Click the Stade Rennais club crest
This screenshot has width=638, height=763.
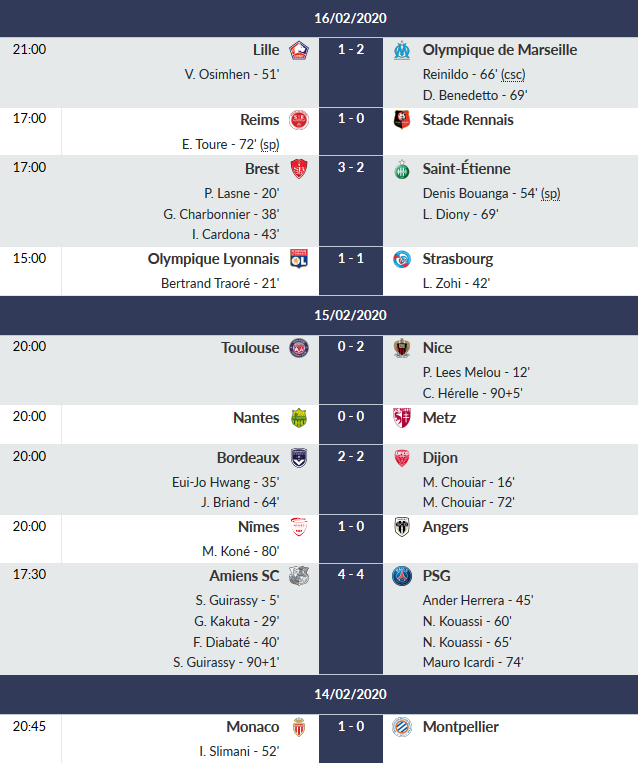pyautogui.click(x=402, y=120)
